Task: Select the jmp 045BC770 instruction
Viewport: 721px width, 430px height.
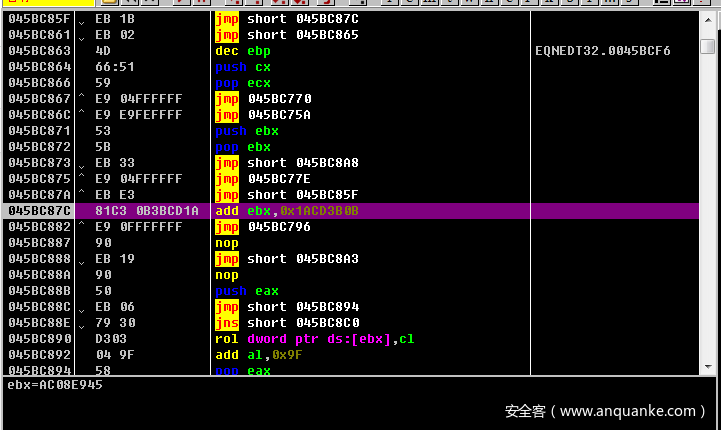Action: coord(263,99)
